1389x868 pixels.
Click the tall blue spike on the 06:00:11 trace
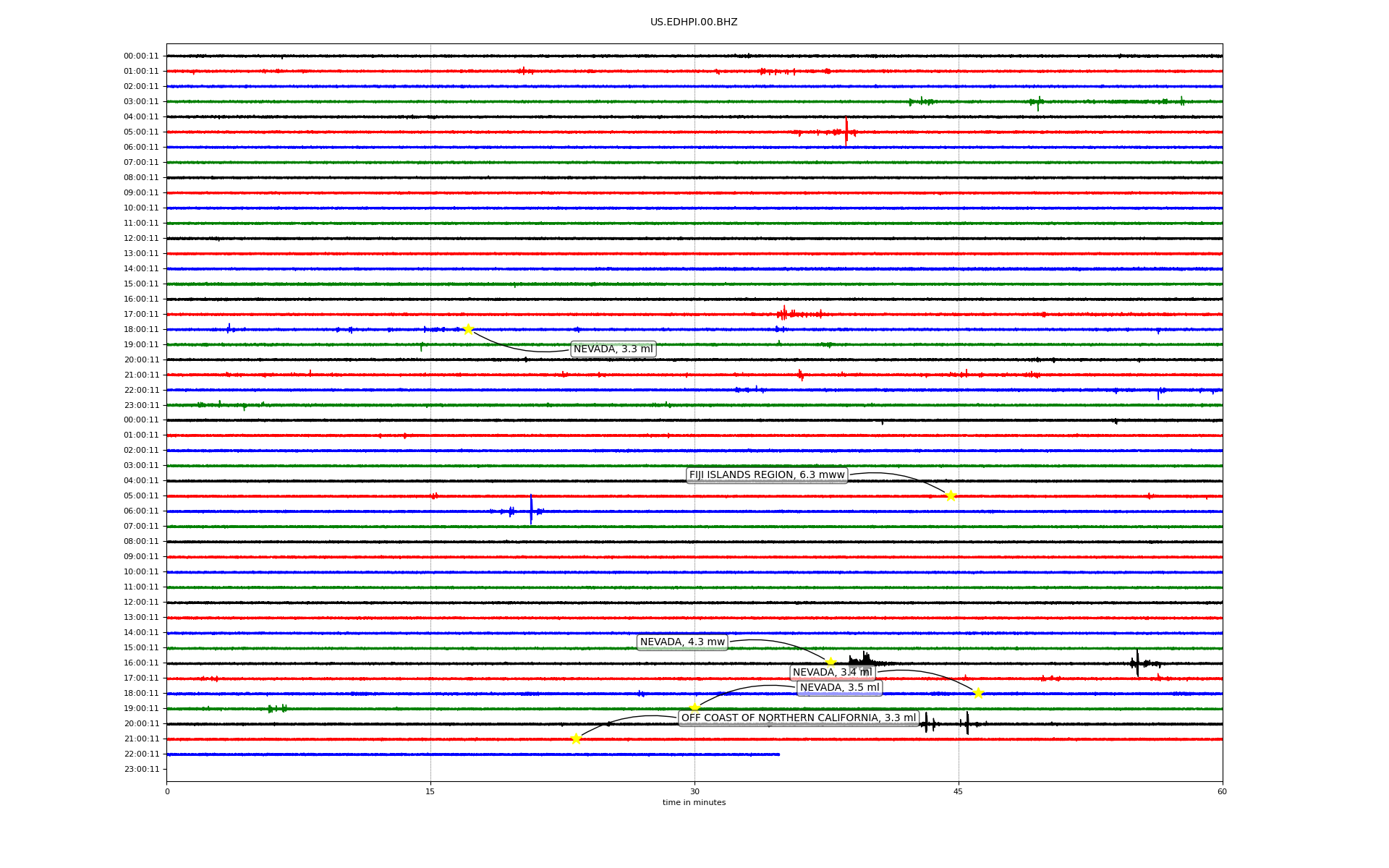tap(531, 510)
